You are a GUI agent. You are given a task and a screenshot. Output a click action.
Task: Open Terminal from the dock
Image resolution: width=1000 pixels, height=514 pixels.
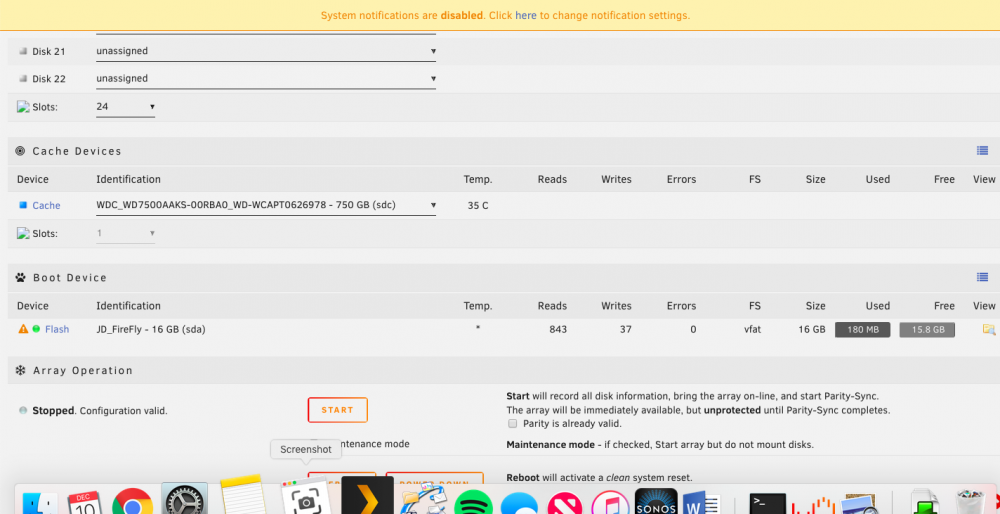(767, 504)
